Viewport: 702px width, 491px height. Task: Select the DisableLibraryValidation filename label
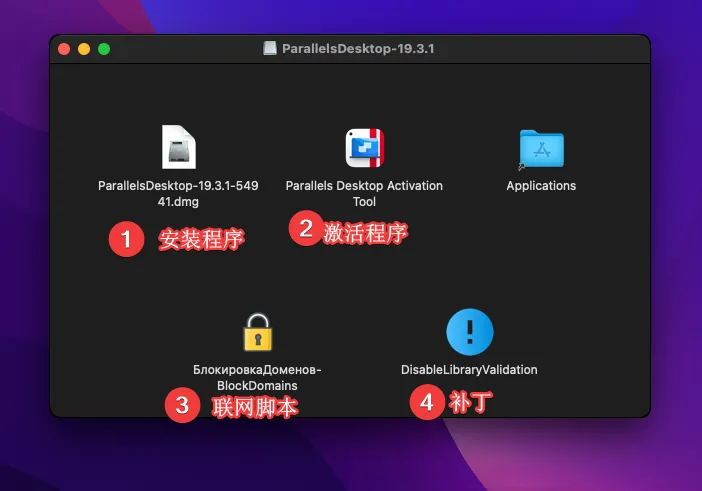(469, 370)
